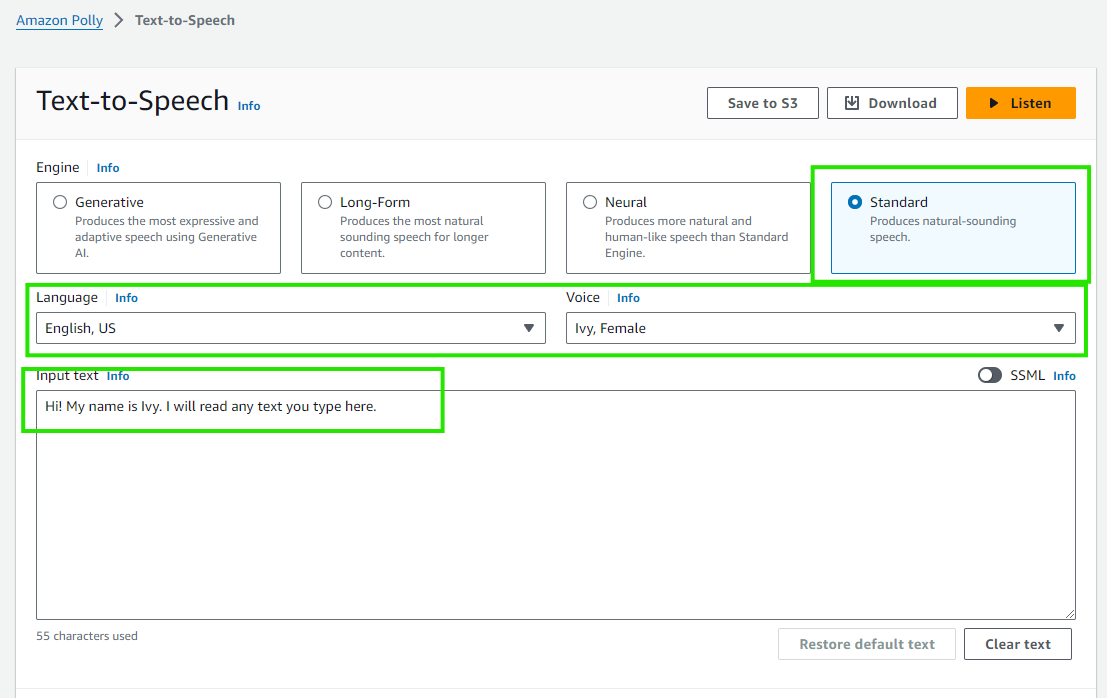Choose the Neural engine radio button
The width and height of the screenshot is (1107, 698).
click(590, 202)
